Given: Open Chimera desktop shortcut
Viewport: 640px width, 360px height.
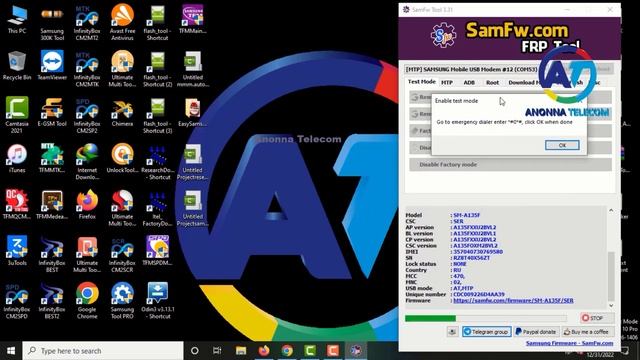Looking at the screenshot, I should (x=122, y=112).
